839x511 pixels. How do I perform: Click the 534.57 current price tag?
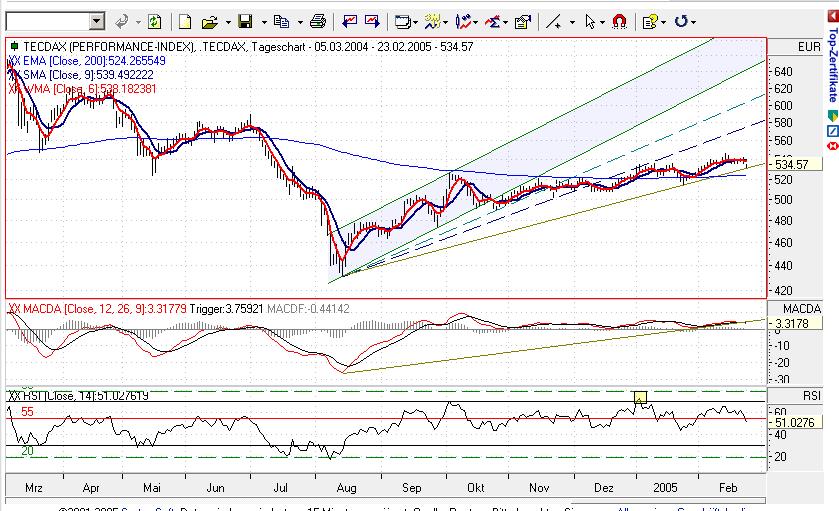[x=795, y=165]
